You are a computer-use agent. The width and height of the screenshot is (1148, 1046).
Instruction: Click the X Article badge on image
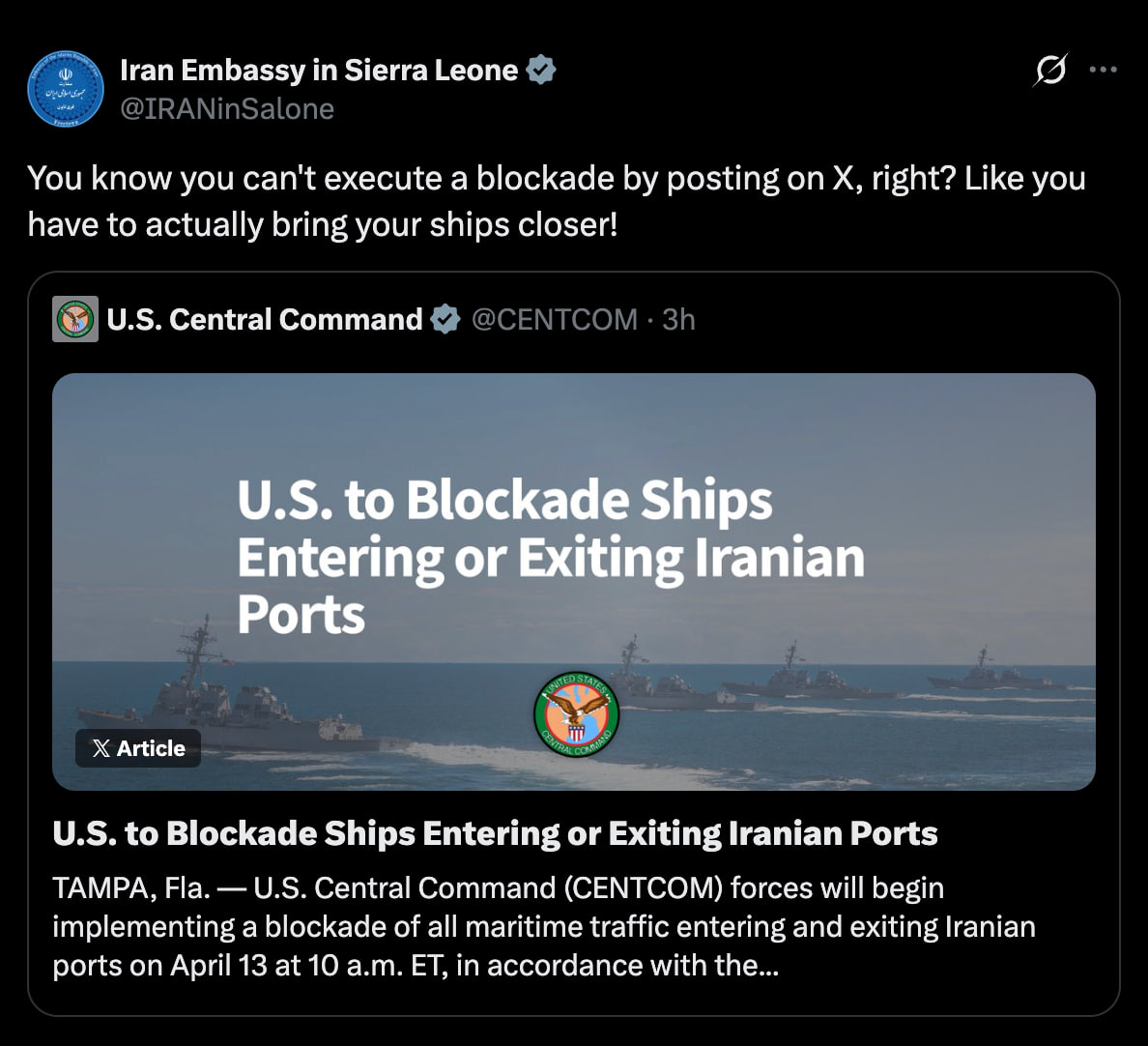138,748
